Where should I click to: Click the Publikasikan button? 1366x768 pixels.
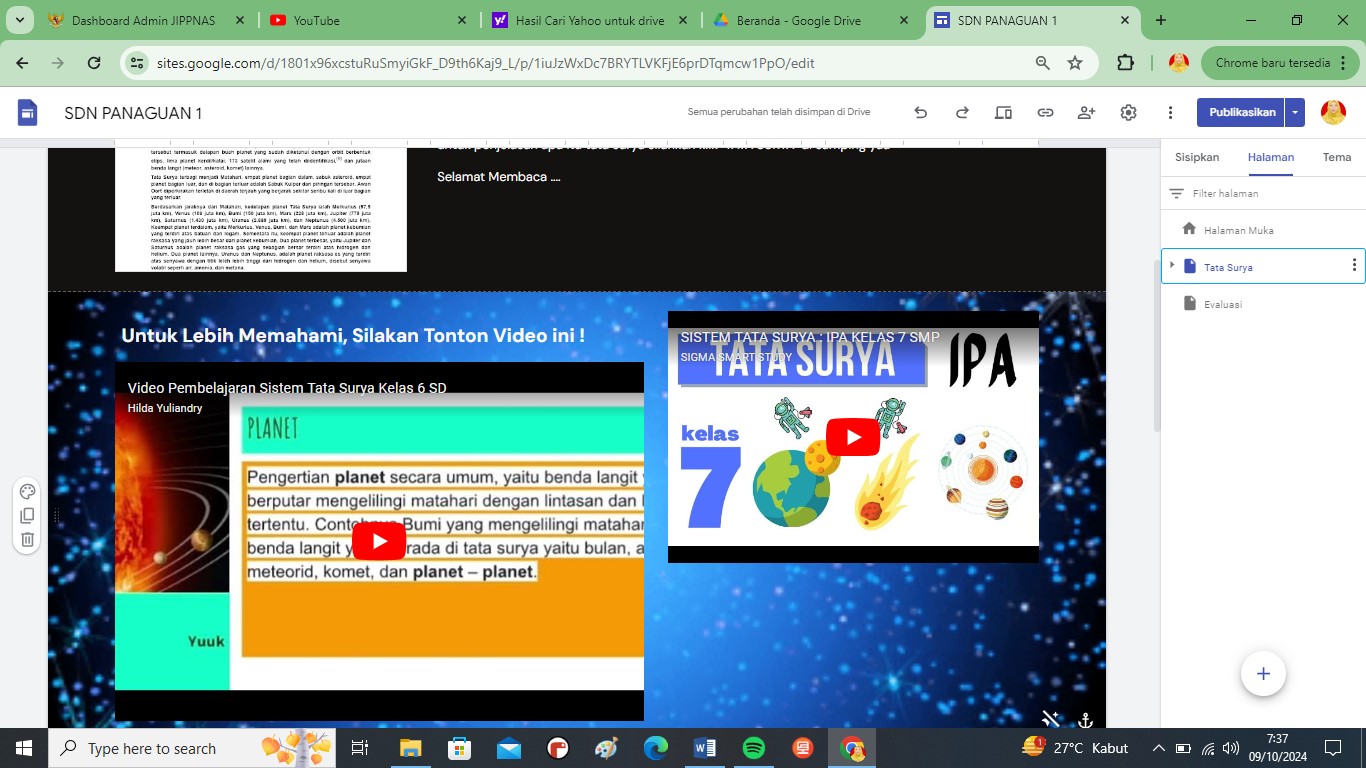pyautogui.click(x=1242, y=113)
